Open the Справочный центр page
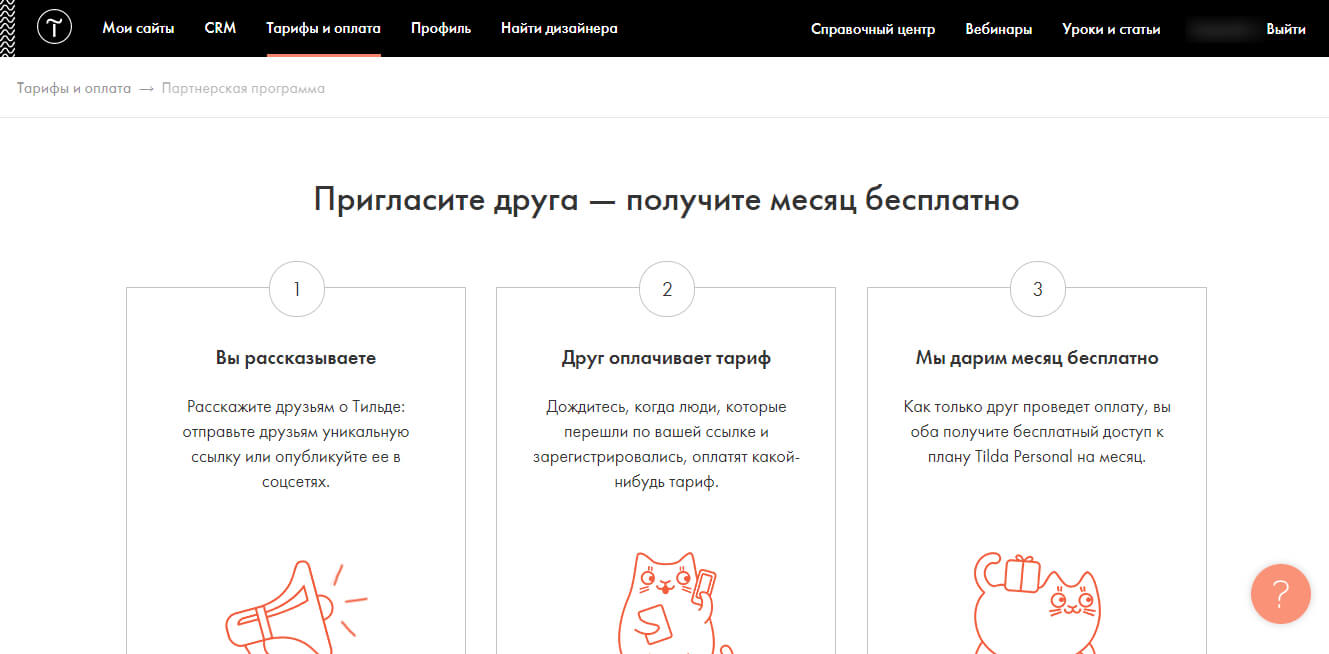This screenshot has height=654, width=1329. (874, 30)
